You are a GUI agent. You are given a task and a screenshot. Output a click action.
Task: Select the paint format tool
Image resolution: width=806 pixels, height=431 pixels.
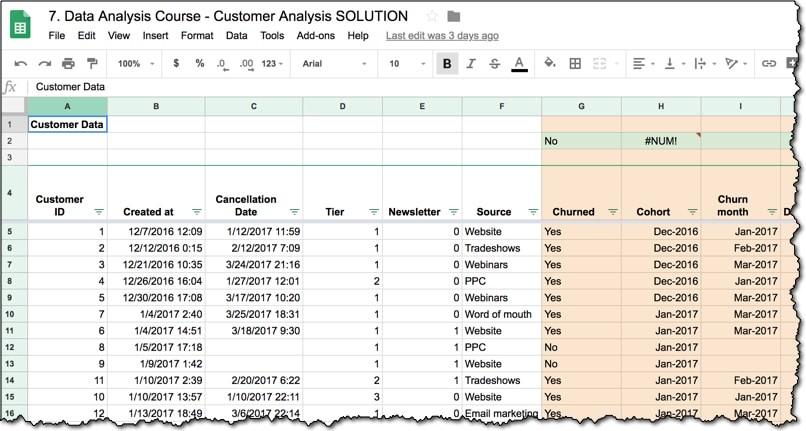91,63
